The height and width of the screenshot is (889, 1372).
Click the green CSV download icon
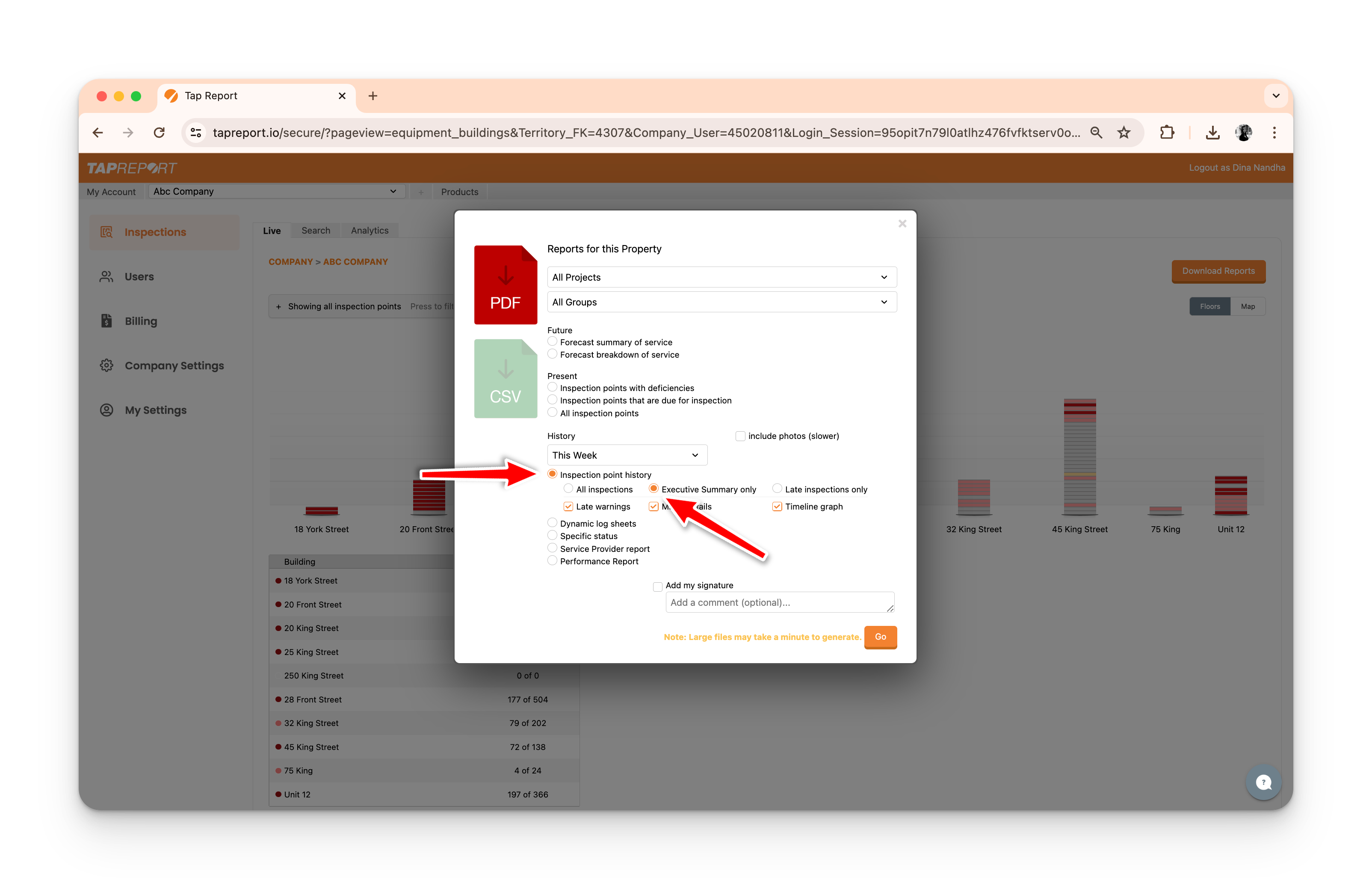pyautogui.click(x=505, y=378)
